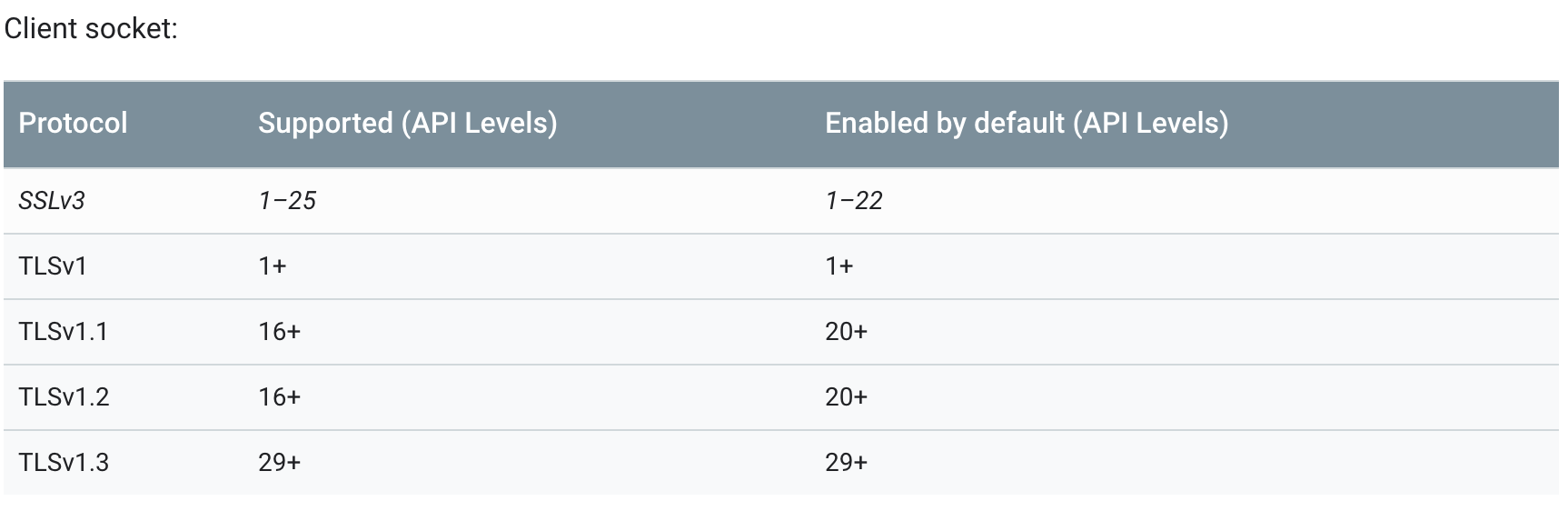
Task: Click the Enabled by default 29+ value for TLSv1.3
Action: [846, 463]
